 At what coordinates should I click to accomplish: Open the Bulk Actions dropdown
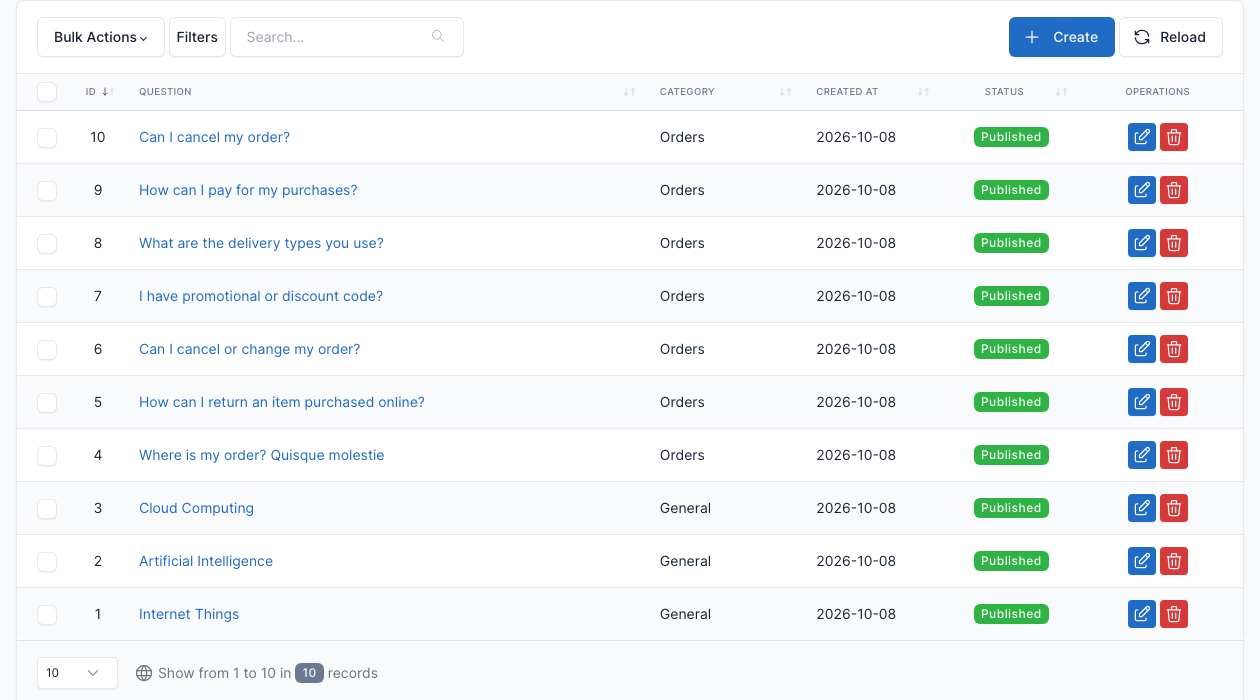[101, 37]
